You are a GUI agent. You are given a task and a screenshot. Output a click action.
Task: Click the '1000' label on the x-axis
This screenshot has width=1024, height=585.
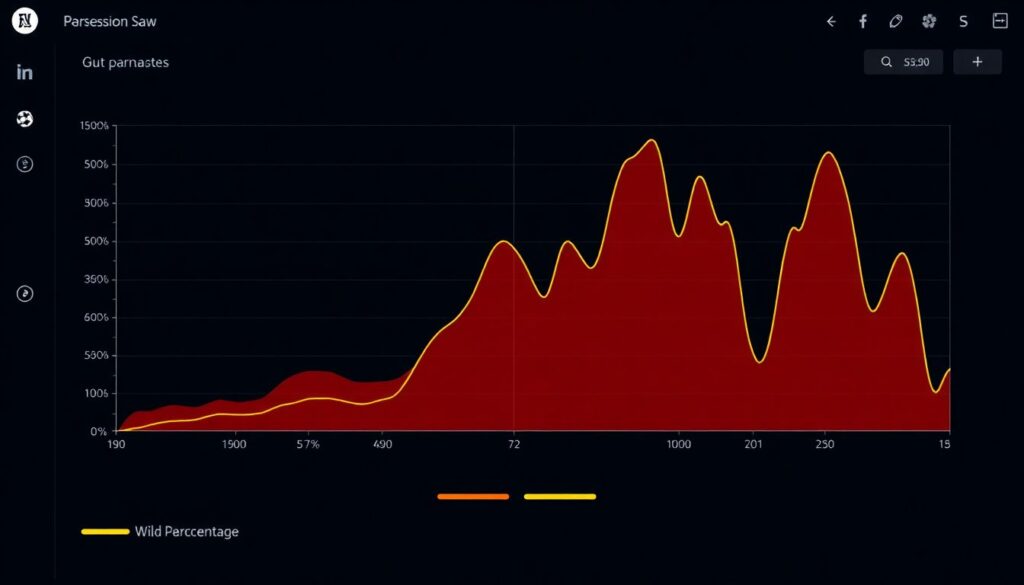coord(678,444)
